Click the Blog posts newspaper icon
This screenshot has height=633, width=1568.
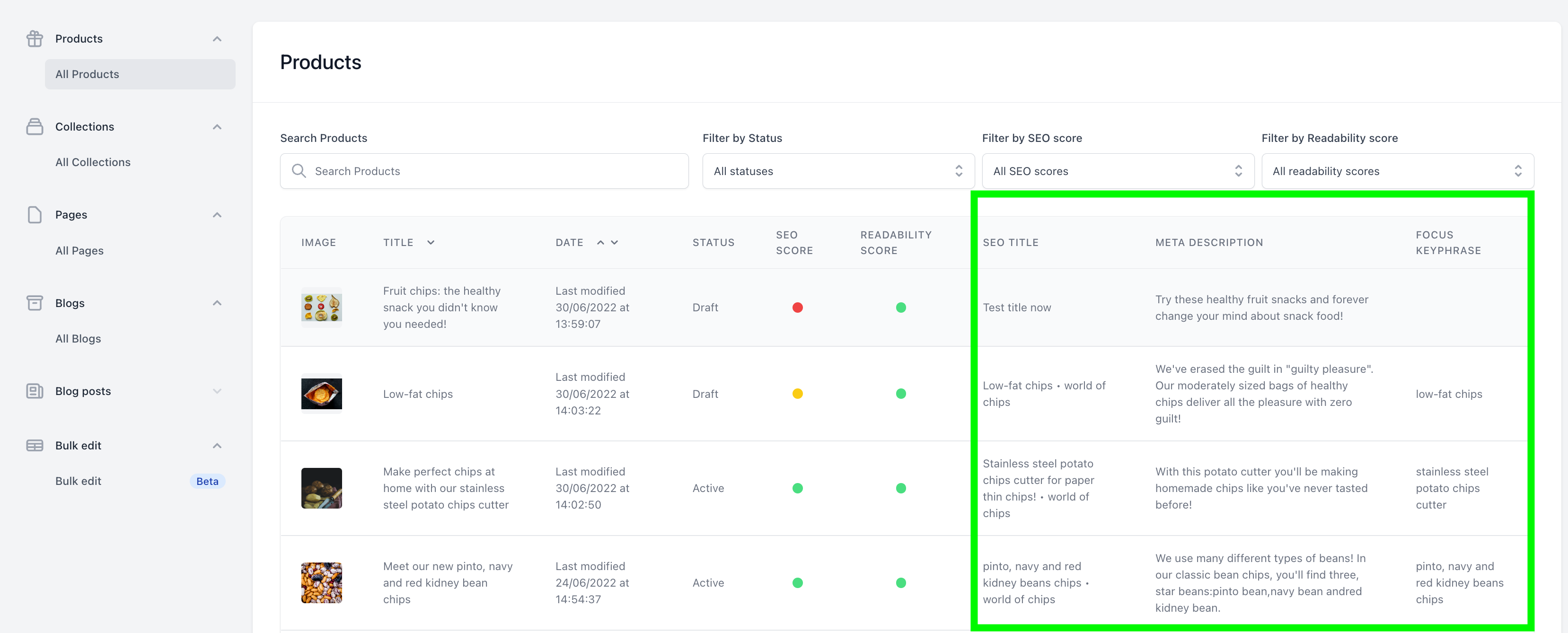point(35,391)
